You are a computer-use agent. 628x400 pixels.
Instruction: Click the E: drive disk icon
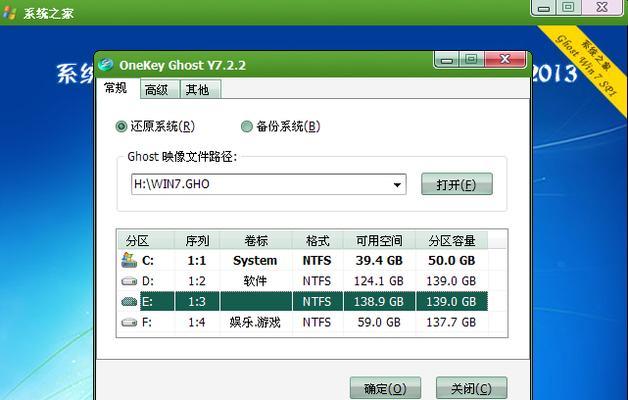129,302
